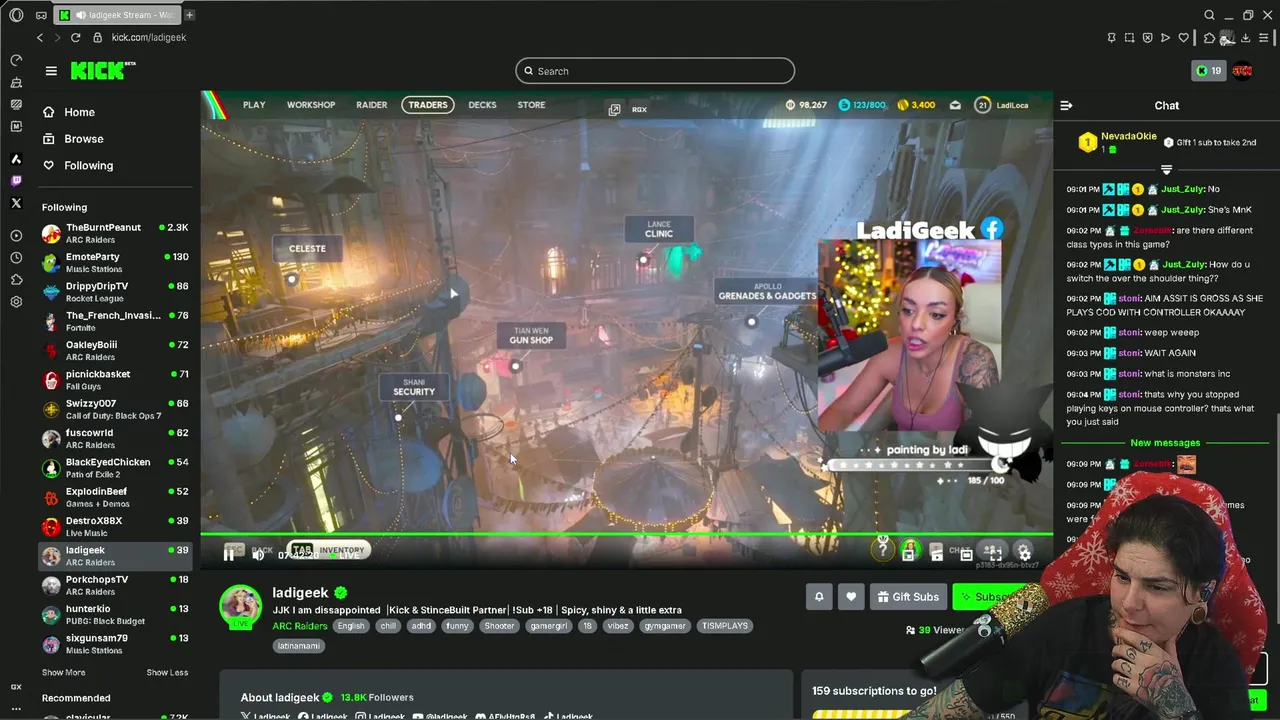Open OakleyBoiii channel in the sidebar
The image size is (1280, 720).
coord(115,351)
